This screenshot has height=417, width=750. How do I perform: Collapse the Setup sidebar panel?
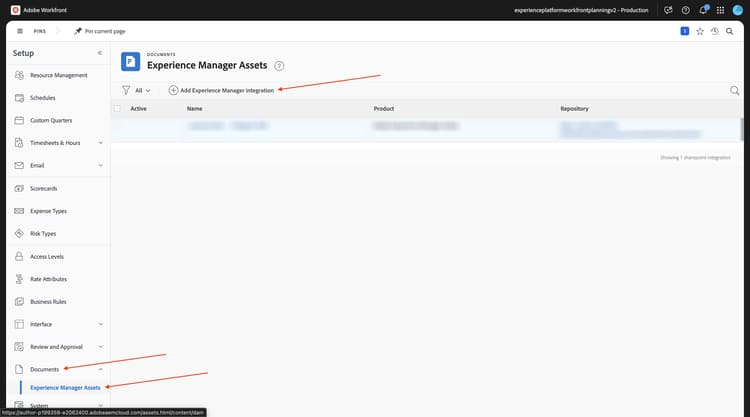tap(100, 53)
